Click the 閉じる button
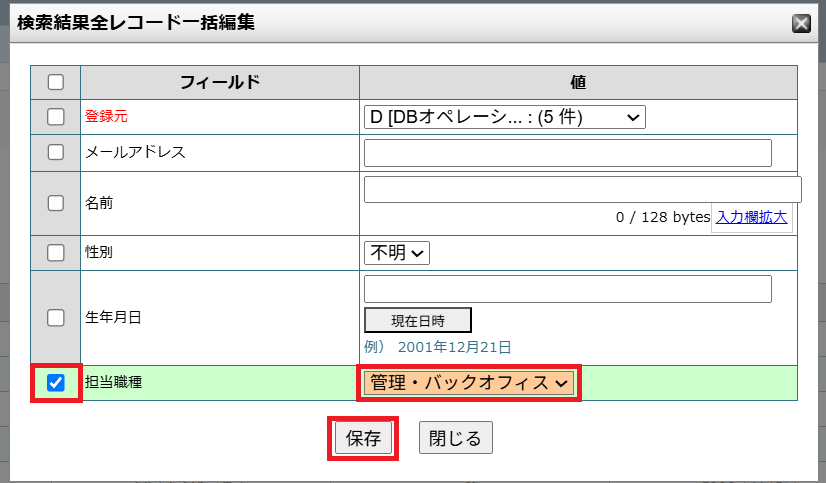Screen dimensions: 826x483 point(455,438)
